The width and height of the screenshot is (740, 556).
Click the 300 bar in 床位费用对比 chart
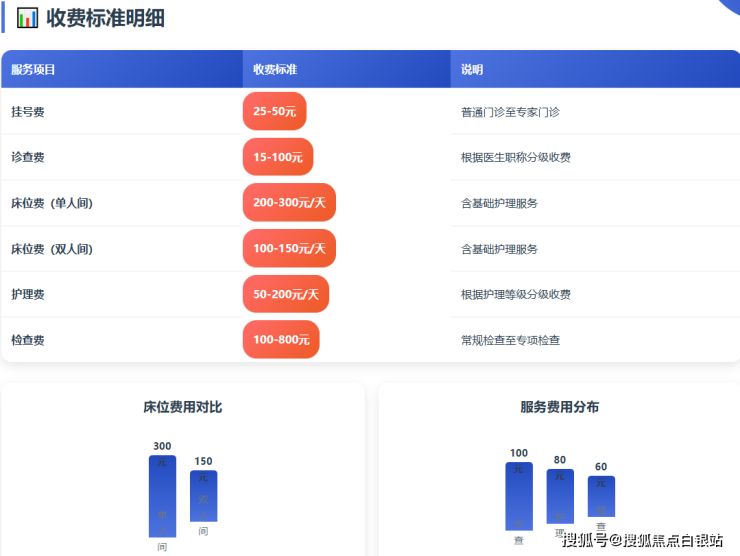click(x=162, y=496)
